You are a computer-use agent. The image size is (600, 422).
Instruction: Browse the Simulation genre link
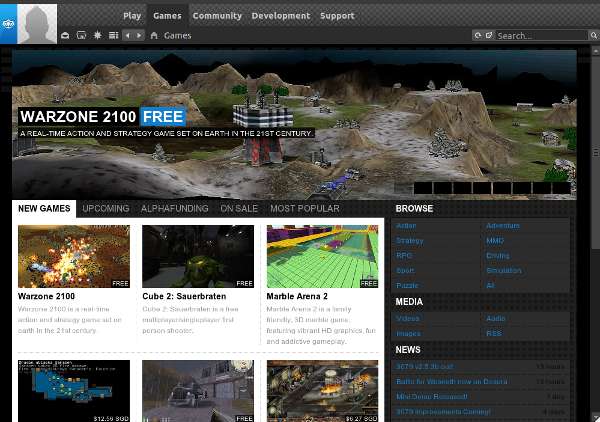click(x=504, y=270)
